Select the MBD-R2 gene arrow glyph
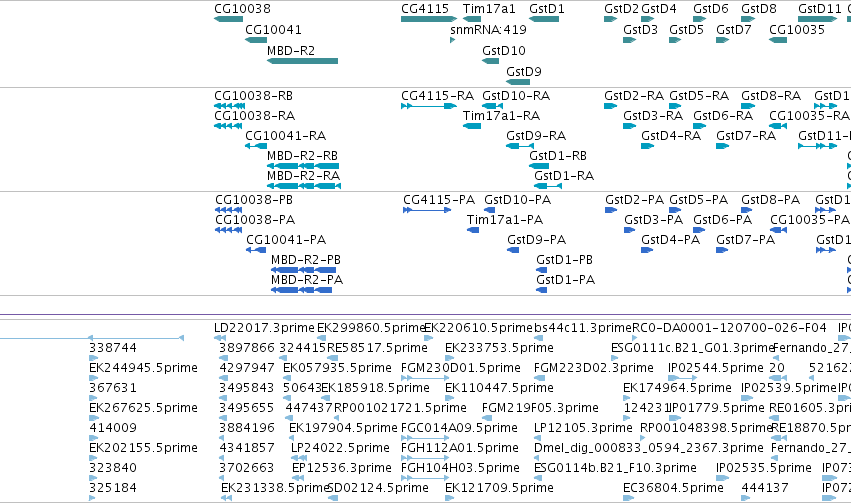The height and width of the screenshot is (503, 851). coord(302,61)
